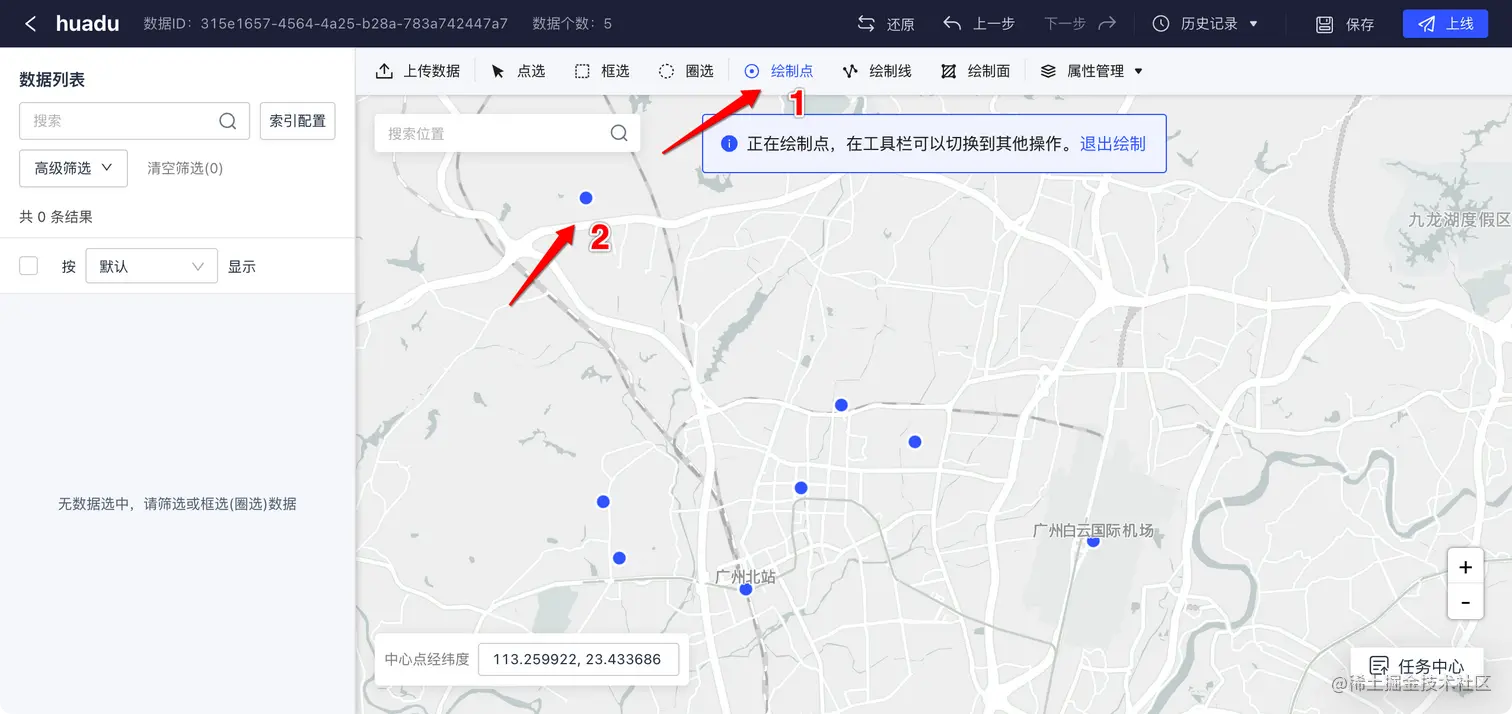The height and width of the screenshot is (714, 1512).
Task: Open 历史记录 history dropdown
Action: point(1205,23)
